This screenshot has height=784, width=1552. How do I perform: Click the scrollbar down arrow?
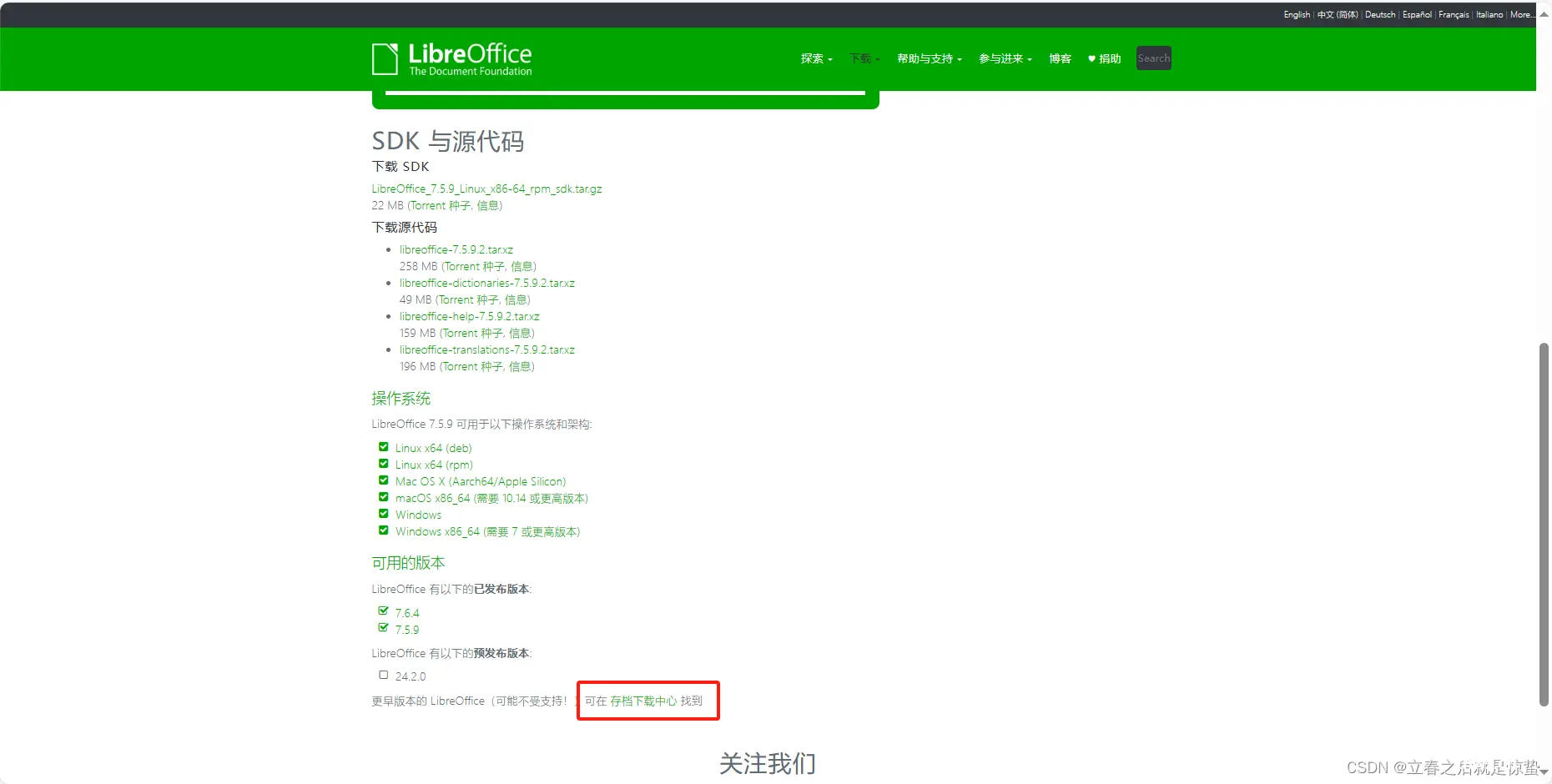[x=1544, y=773]
